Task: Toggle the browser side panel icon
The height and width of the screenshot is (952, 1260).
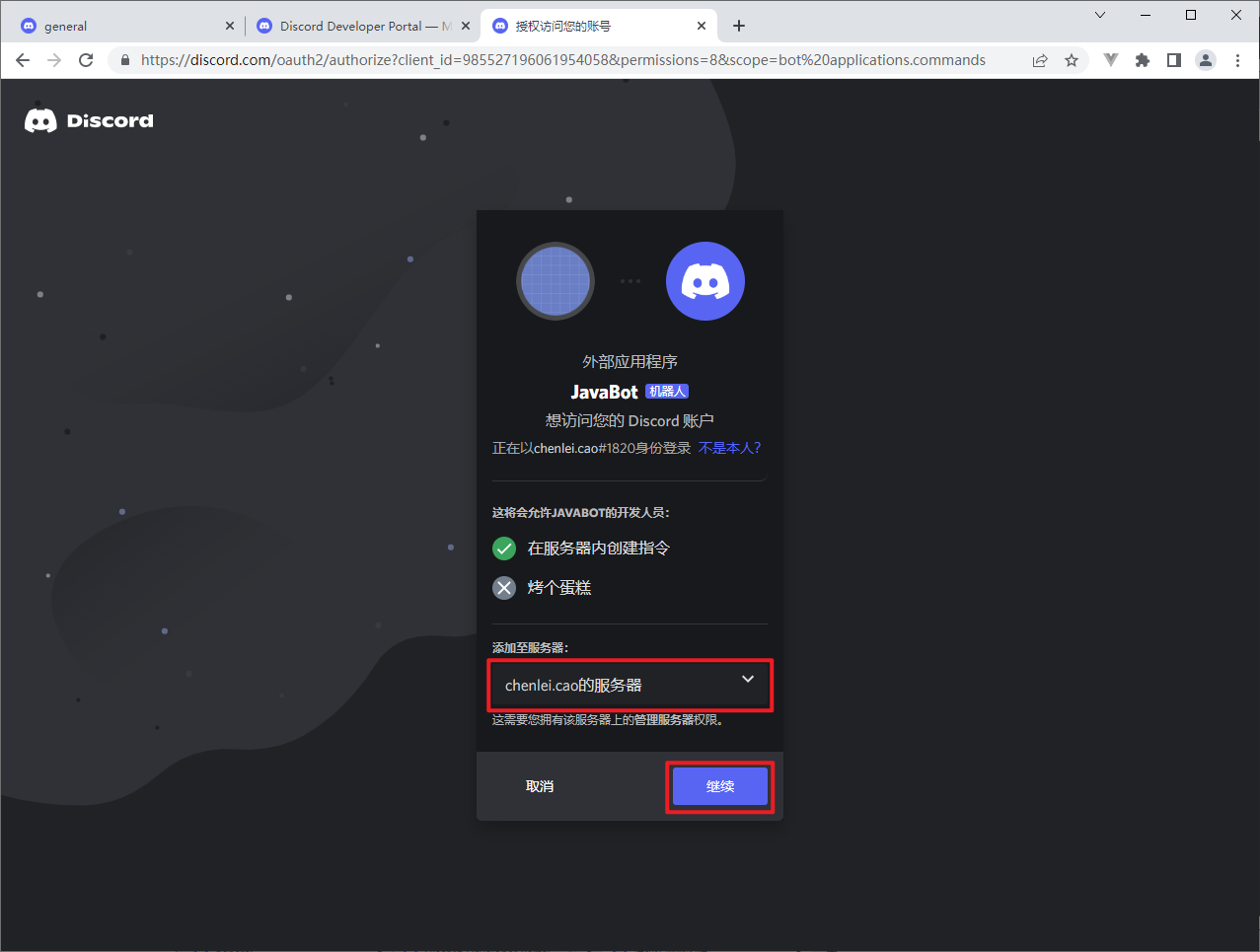Action: click(1174, 60)
